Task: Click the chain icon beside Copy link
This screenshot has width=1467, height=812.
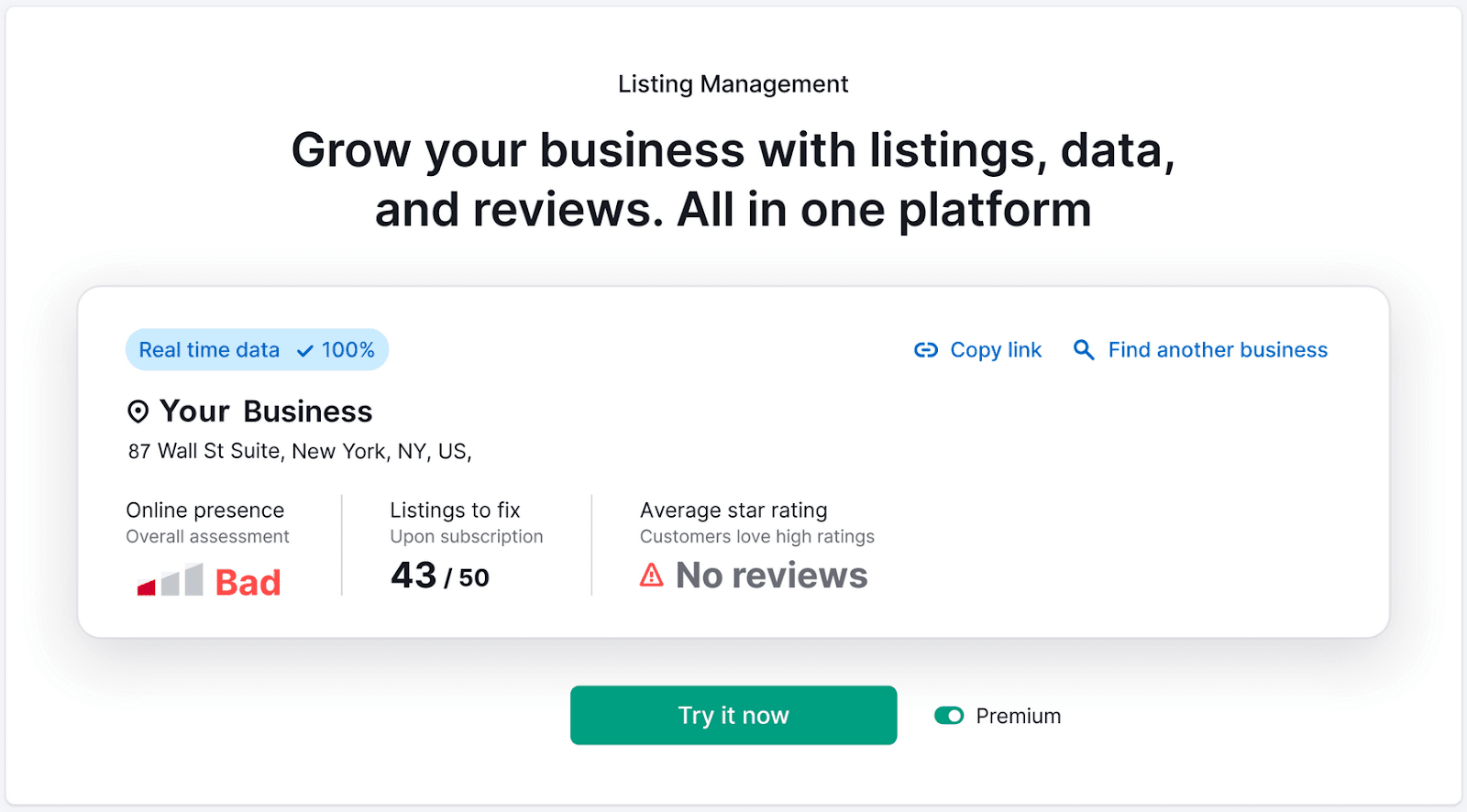Action: coord(926,350)
